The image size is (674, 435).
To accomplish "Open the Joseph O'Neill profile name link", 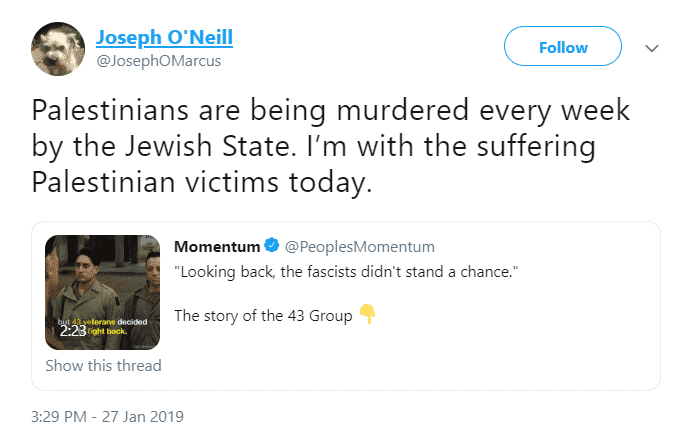I will (164, 38).
